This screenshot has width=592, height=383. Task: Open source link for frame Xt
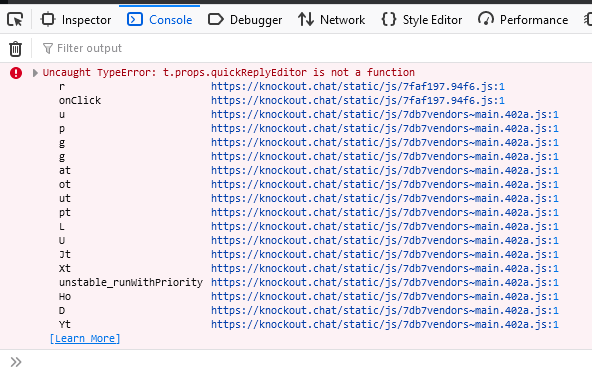[x=385, y=268]
